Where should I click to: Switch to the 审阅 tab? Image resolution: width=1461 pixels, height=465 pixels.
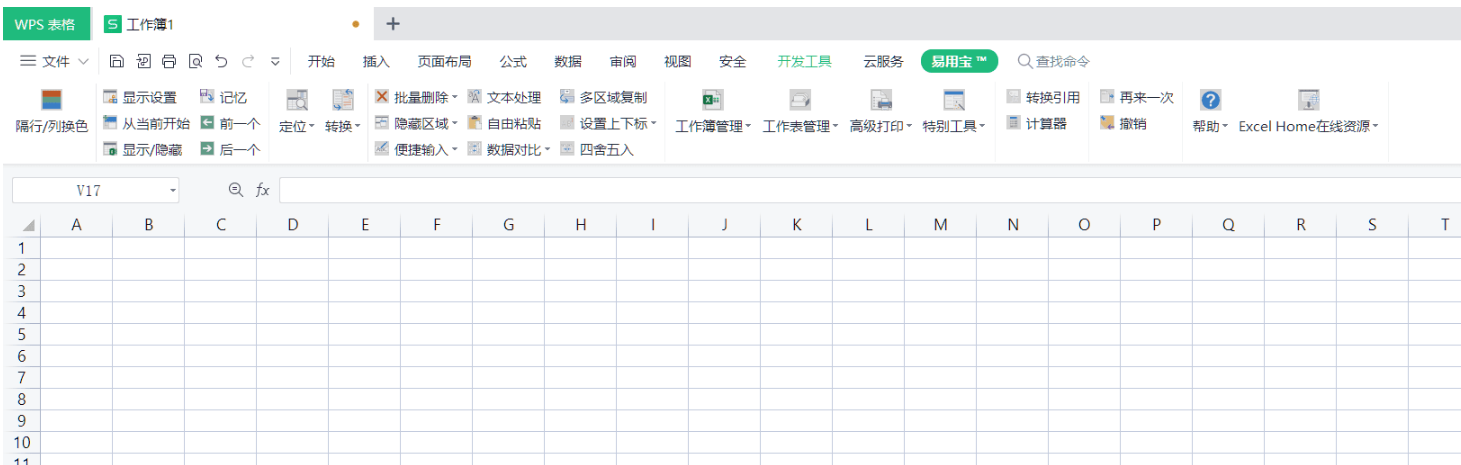pos(623,61)
